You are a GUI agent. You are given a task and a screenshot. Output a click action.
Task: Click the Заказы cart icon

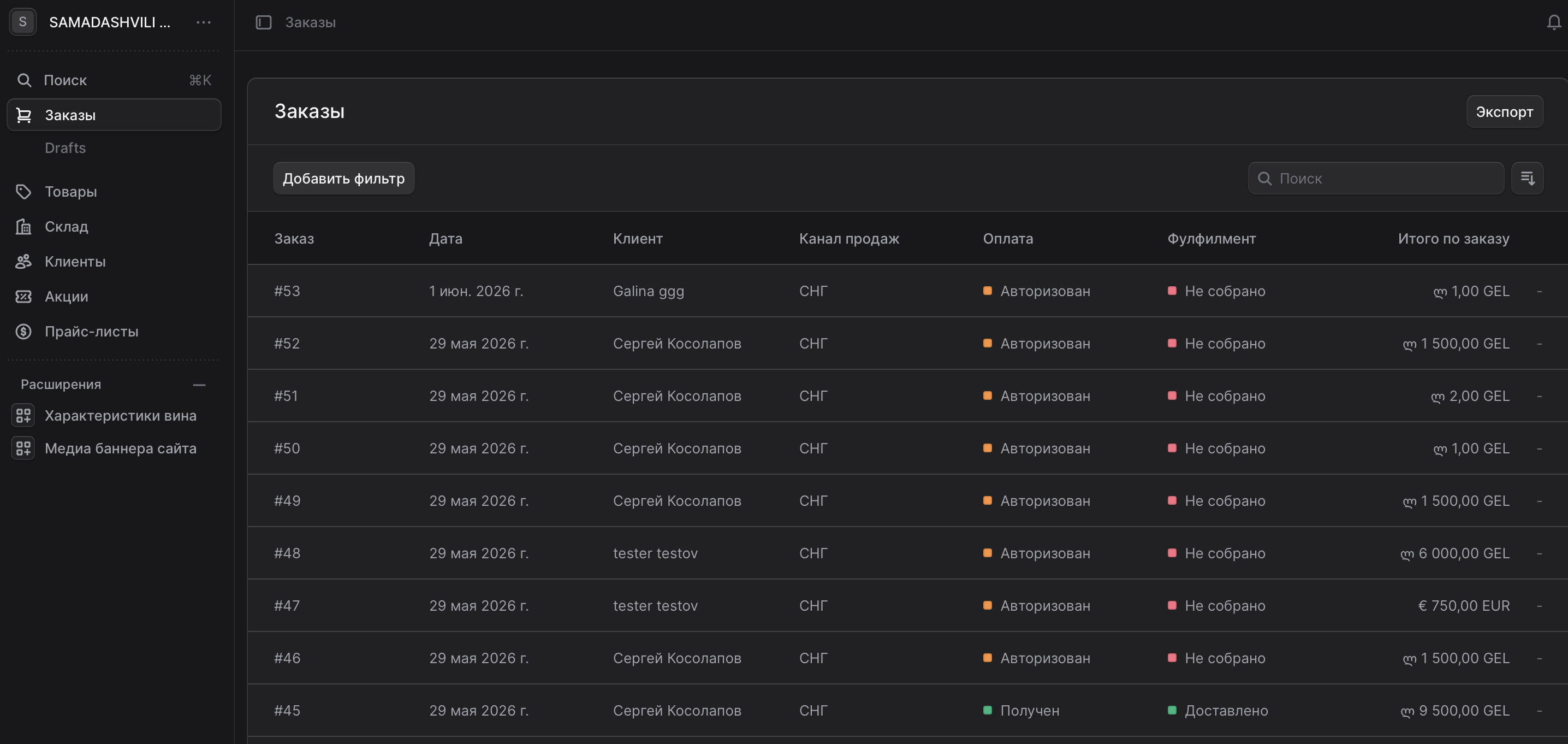(x=23, y=115)
